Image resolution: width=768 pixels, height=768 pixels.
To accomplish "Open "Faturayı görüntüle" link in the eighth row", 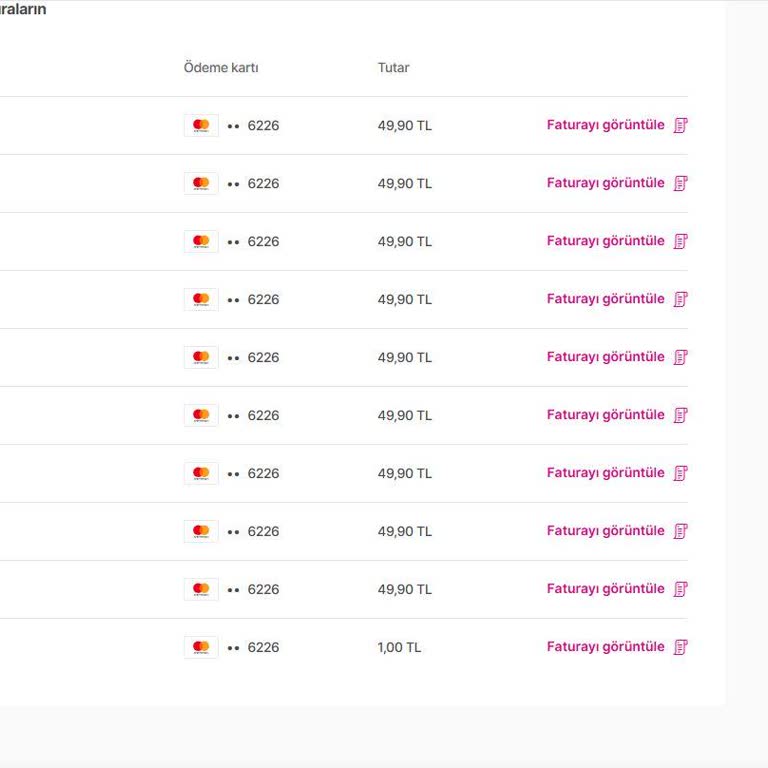I will click(605, 531).
